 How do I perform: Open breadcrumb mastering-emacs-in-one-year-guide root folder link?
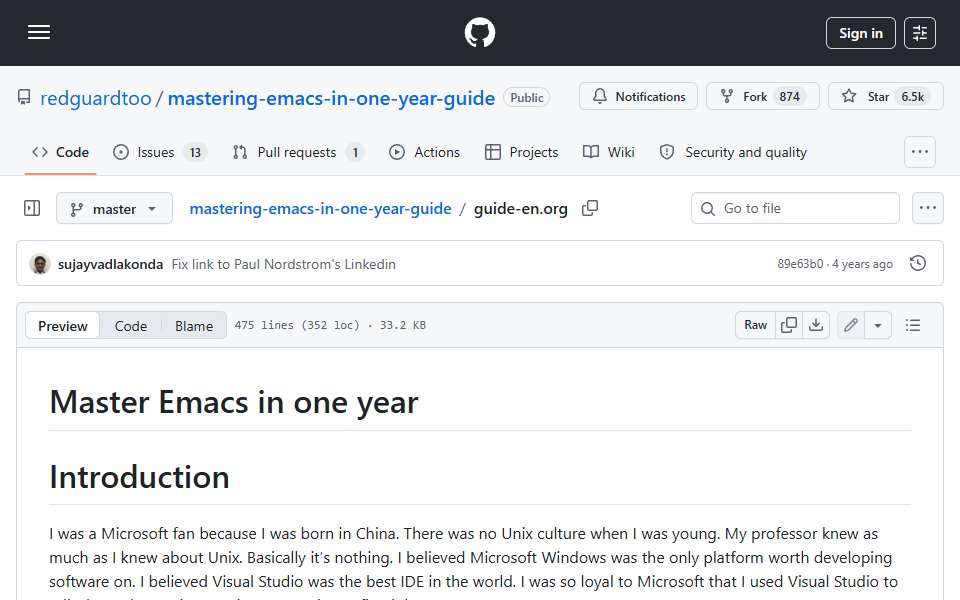point(320,209)
